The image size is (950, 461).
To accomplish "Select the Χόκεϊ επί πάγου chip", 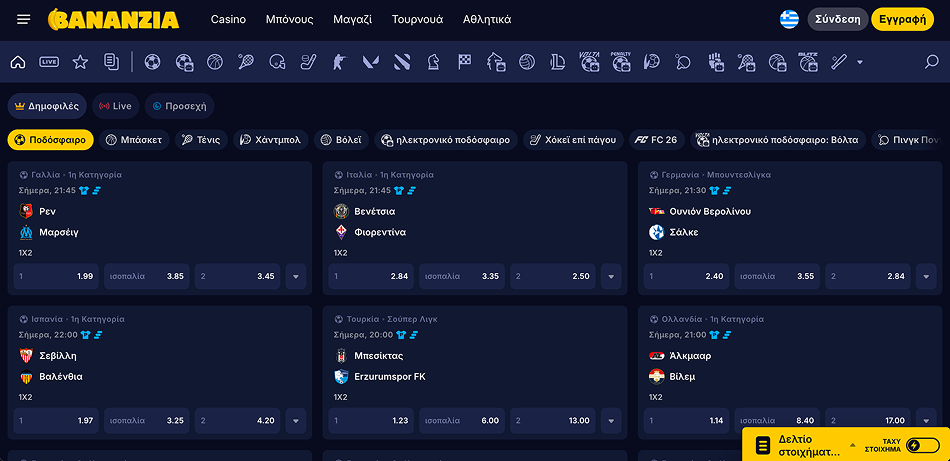I will (573, 140).
